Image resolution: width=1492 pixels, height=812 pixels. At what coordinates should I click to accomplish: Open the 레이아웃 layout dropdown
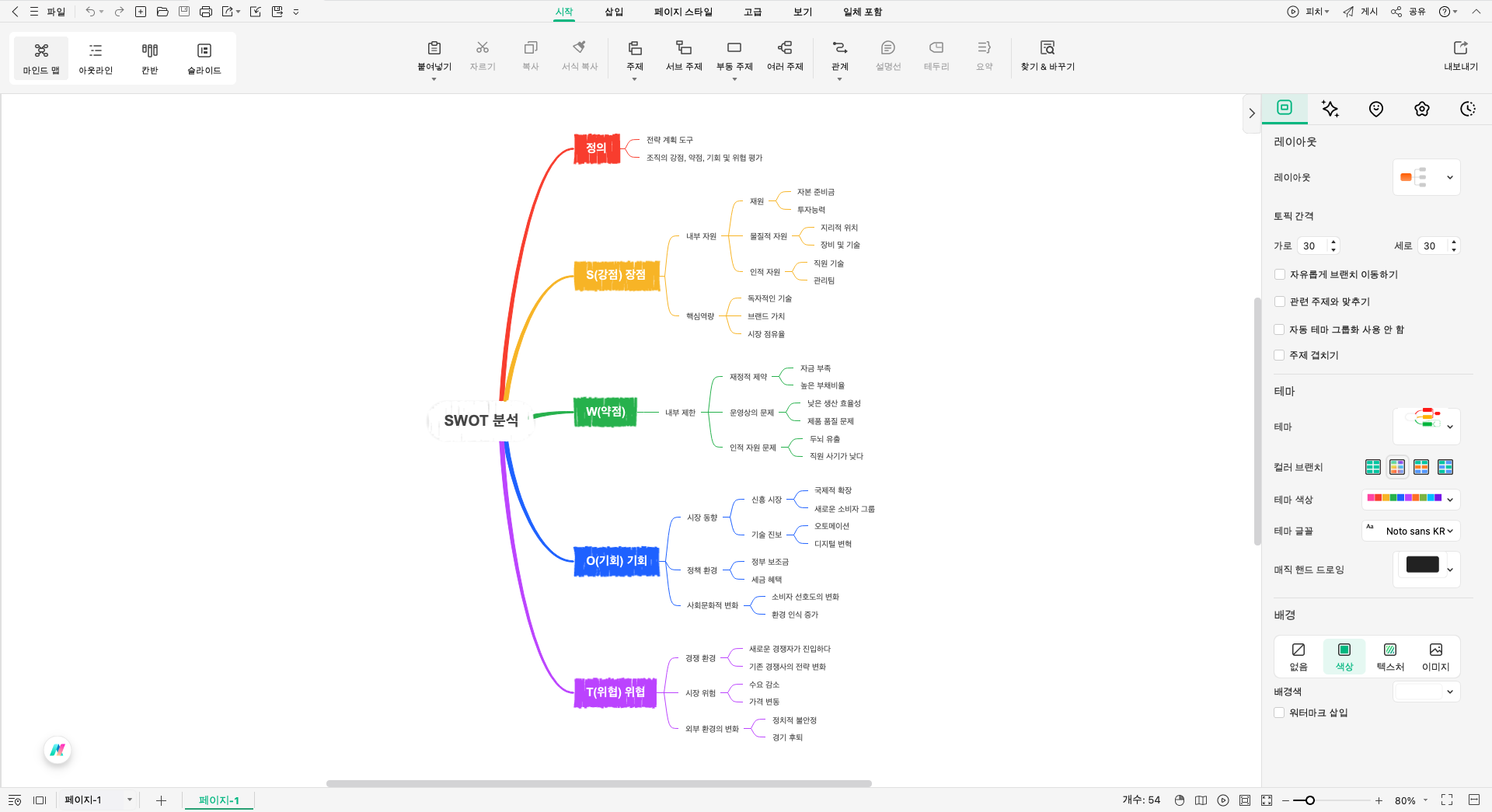click(1427, 177)
